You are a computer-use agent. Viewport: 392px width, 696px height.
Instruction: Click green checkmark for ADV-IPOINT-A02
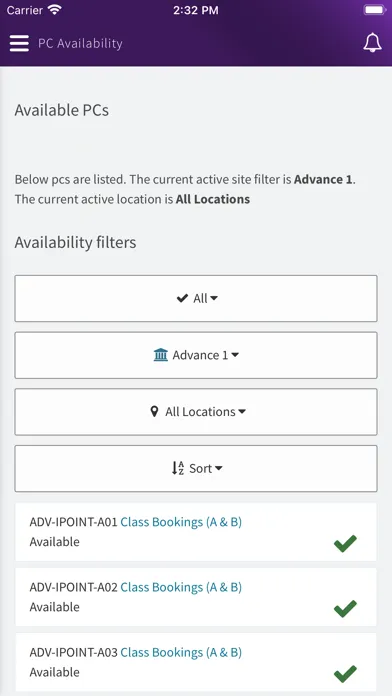click(345, 609)
